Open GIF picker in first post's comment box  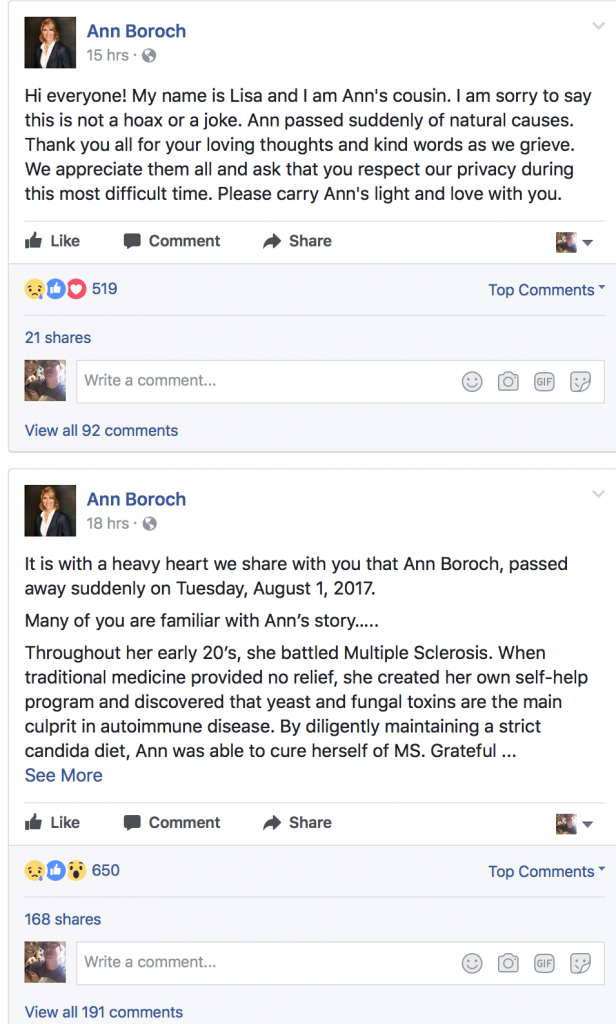(x=544, y=381)
